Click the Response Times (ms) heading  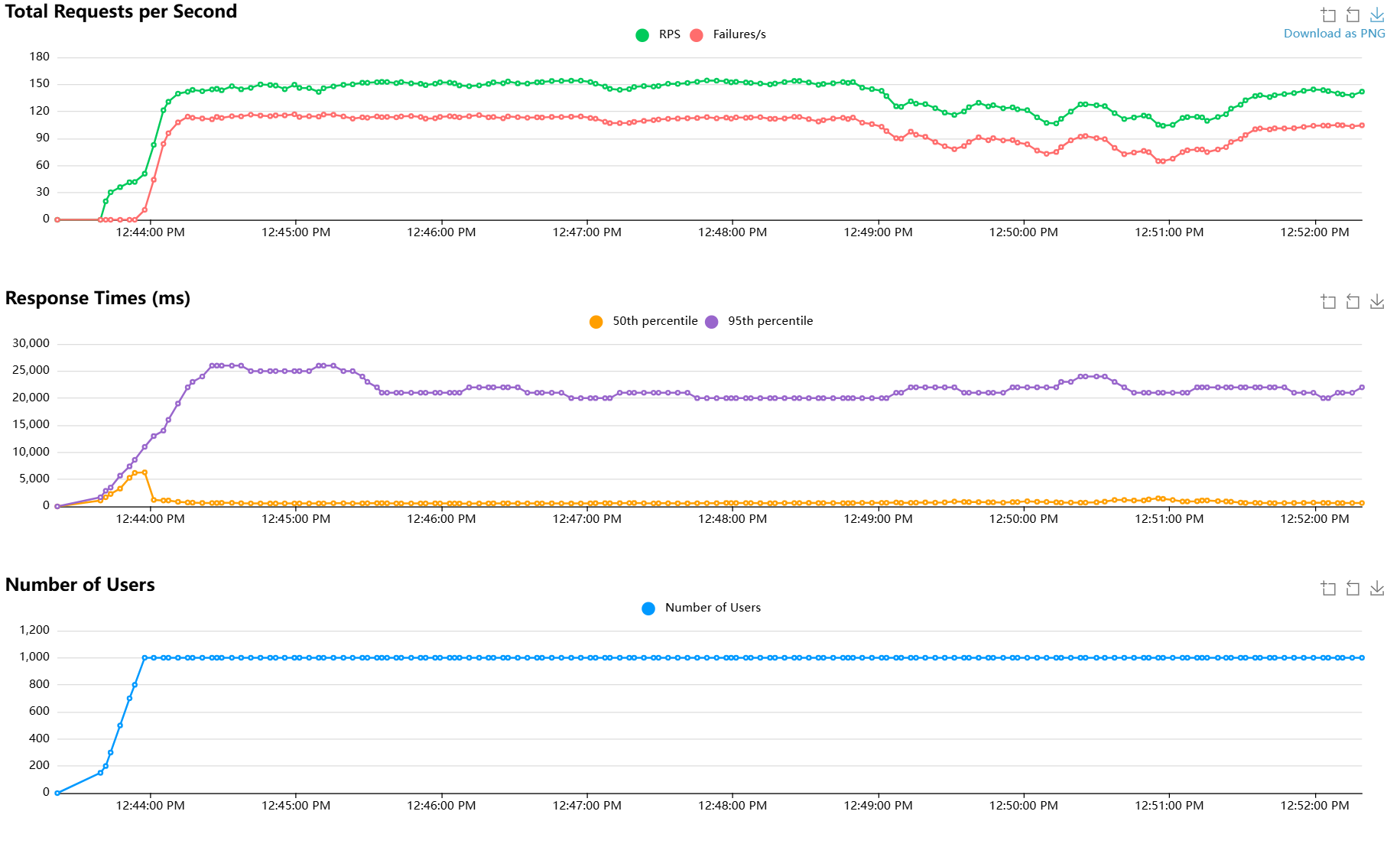(x=98, y=298)
